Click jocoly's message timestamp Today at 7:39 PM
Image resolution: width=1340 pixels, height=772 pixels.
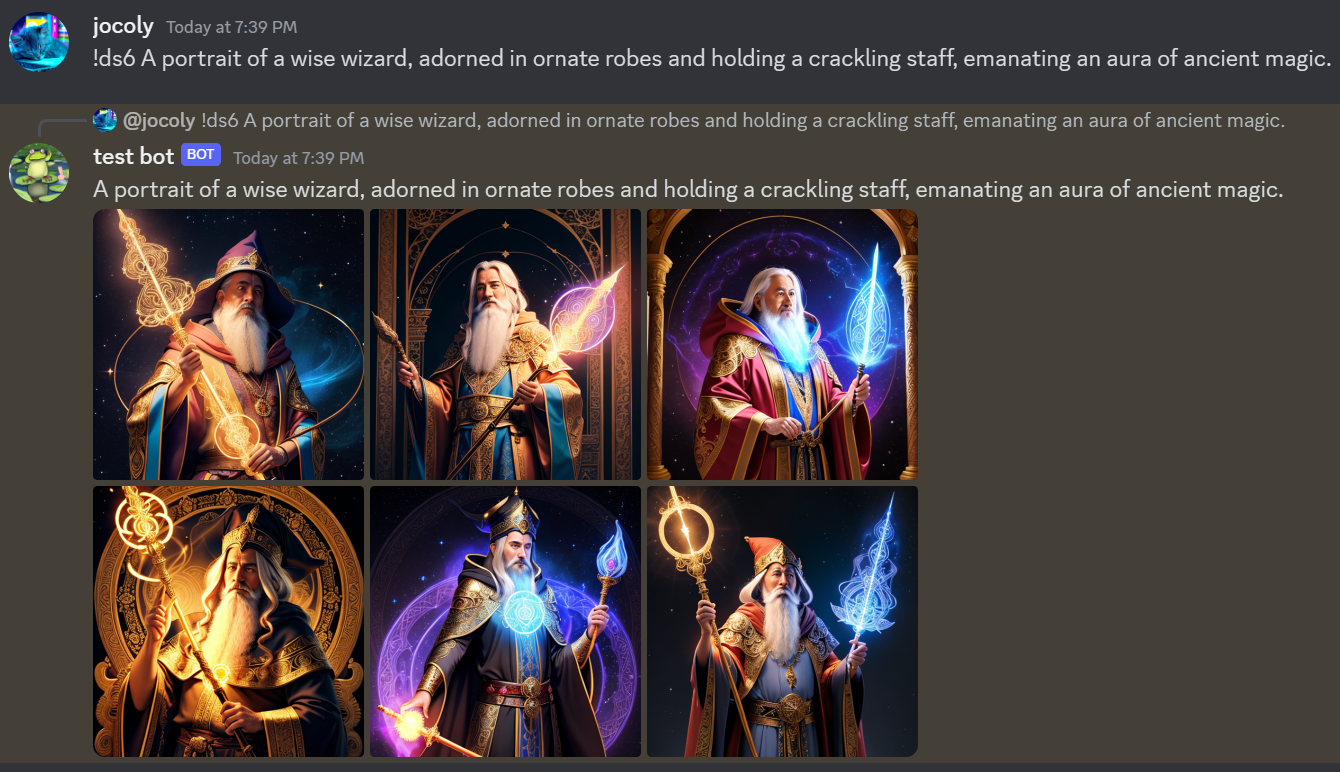click(x=231, y=27)
